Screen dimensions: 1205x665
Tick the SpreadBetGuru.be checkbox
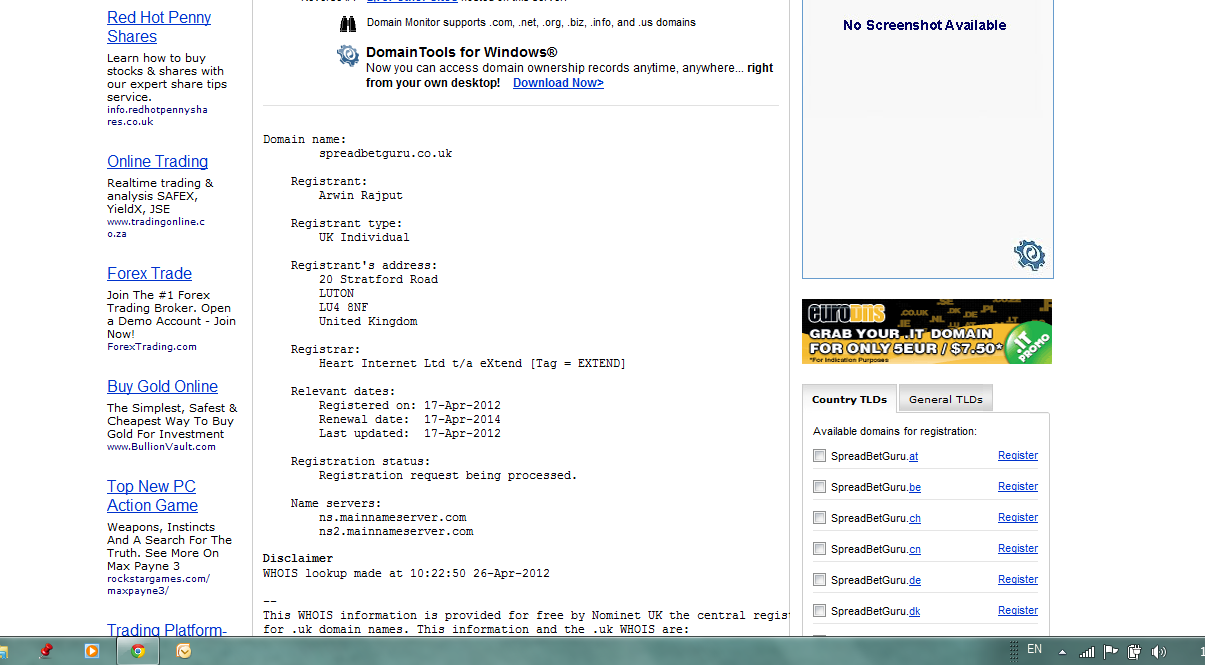coord(820,487)
